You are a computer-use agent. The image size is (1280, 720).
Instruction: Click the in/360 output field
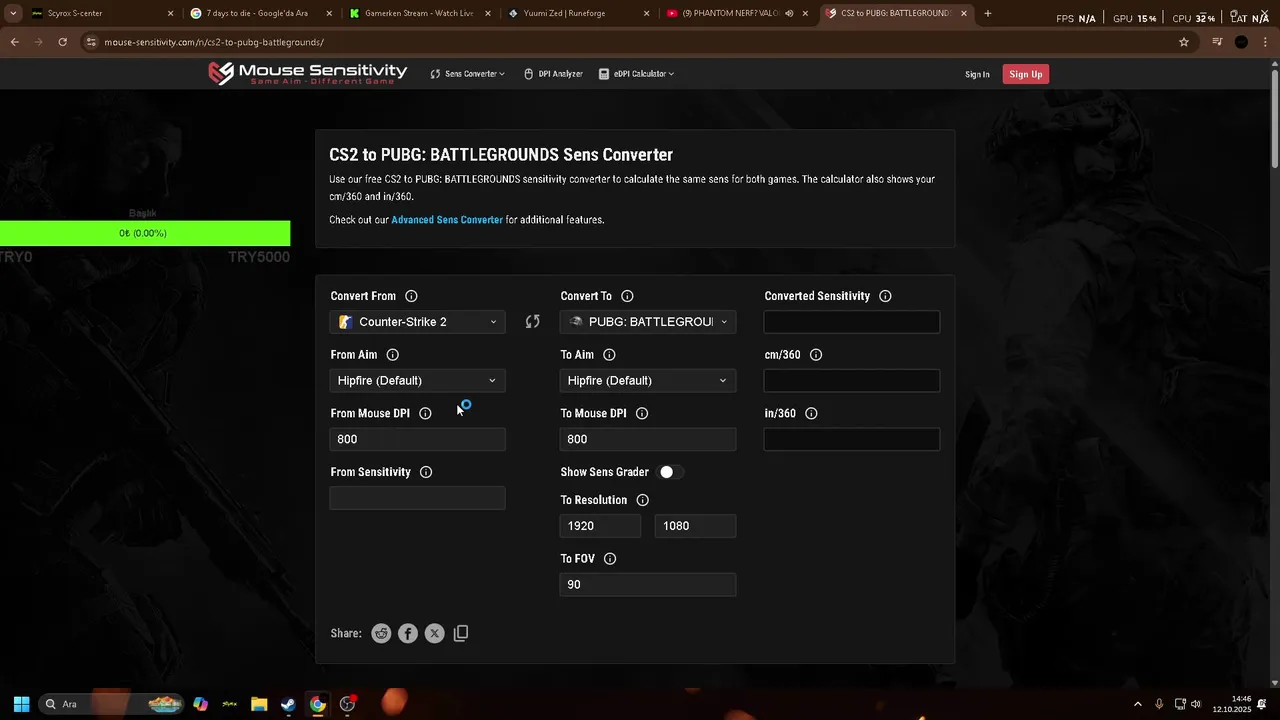coord(852,439)
